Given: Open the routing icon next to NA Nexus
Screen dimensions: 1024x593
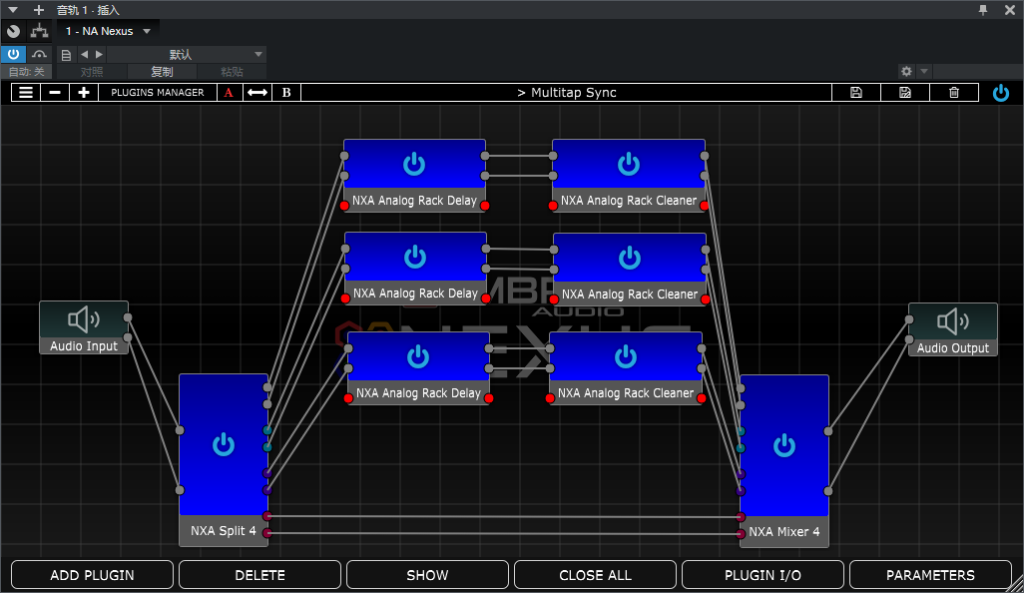Looking at the screenshot, I should tap(39, 31).
